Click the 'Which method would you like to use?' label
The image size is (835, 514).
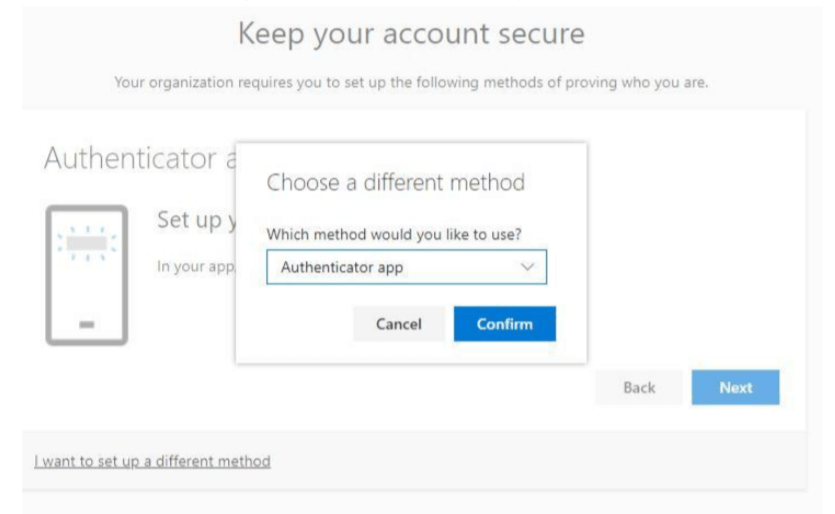(x=396, y=233)
